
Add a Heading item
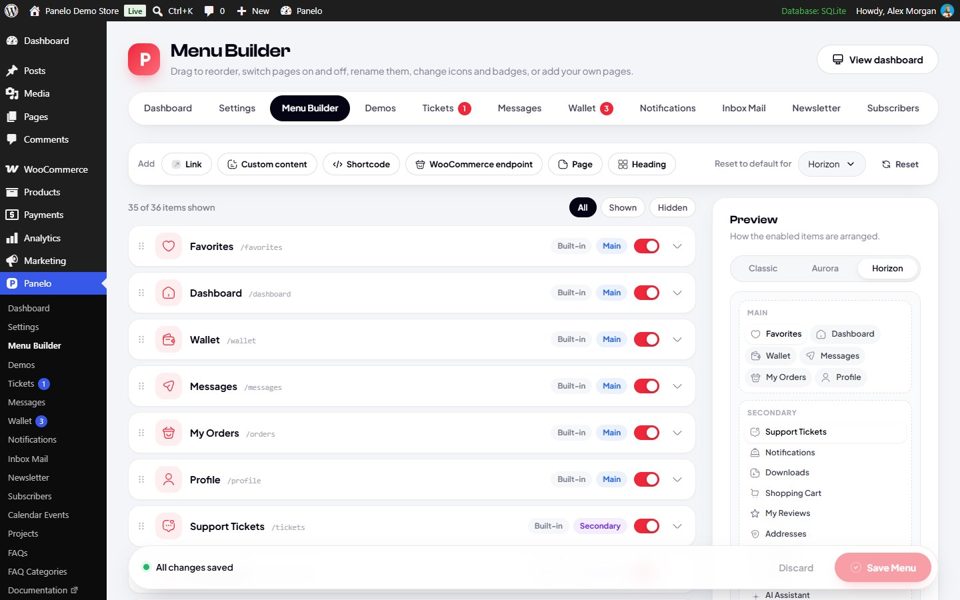coord(642,164)
